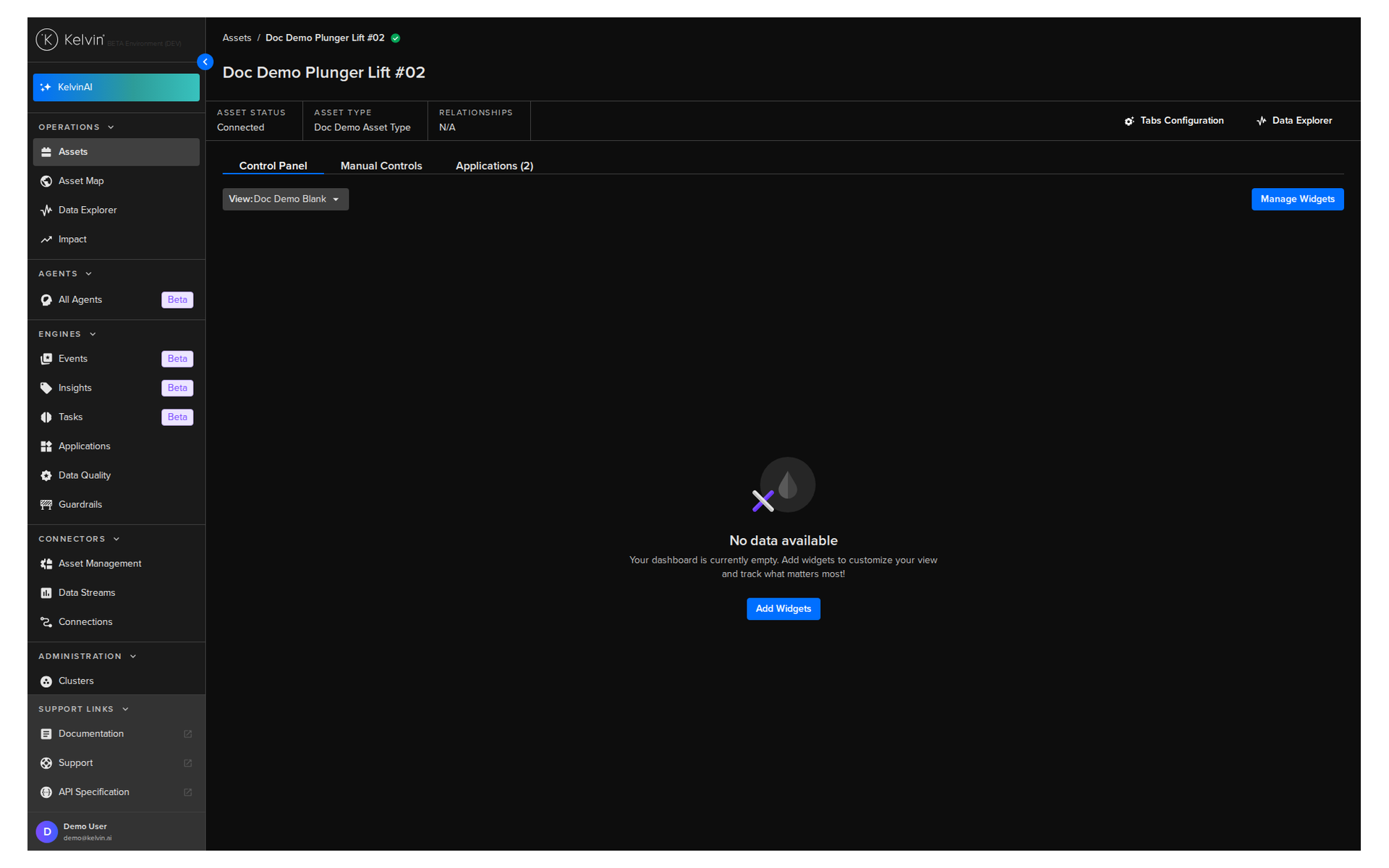Open Tabs Configuration
The width and height of the screenshot is (1389, 868).
pos(1174,121)
